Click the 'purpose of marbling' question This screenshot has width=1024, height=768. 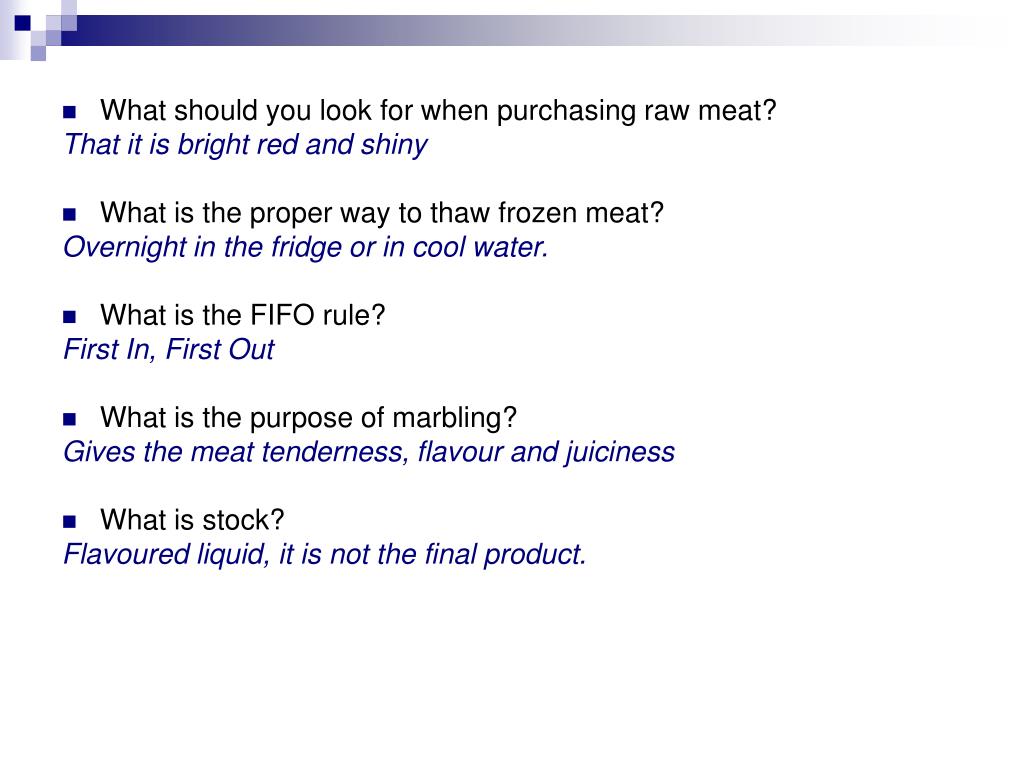(308, 418)
